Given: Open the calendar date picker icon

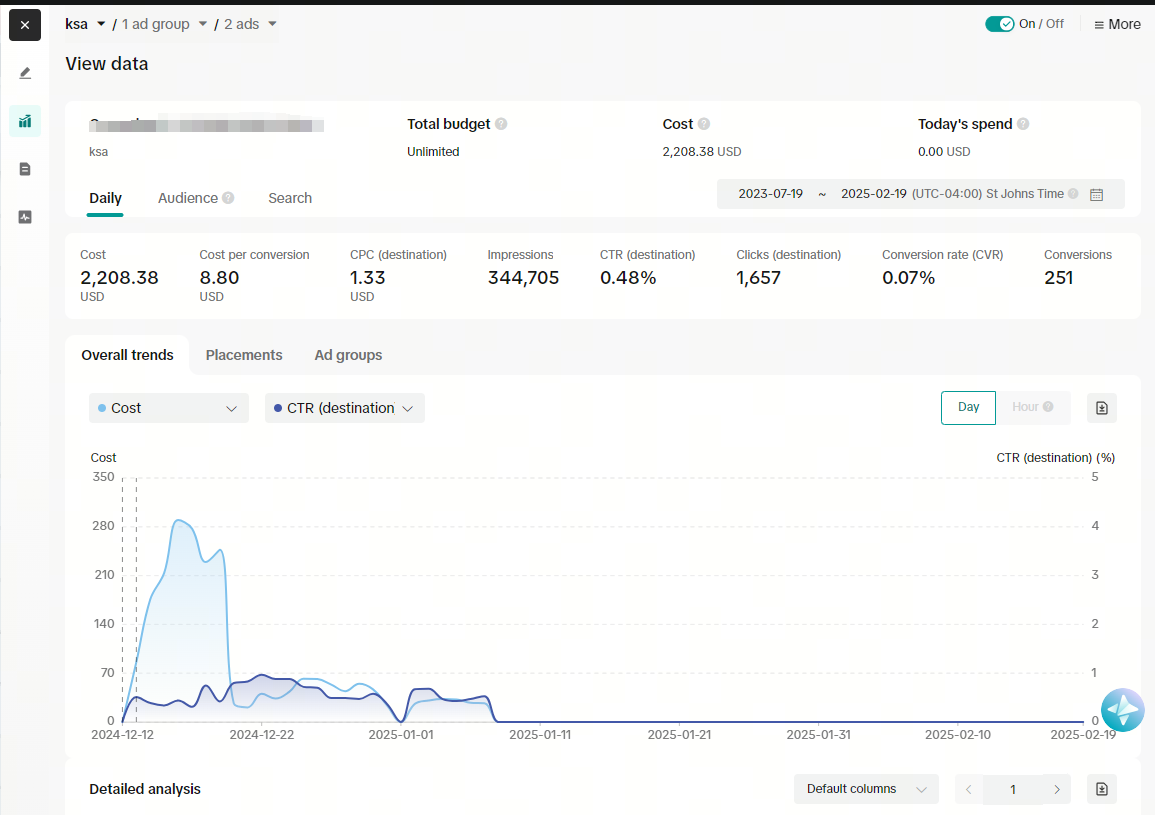Looking at the screenshot, I should pyautogui.click(x=1096, y=195).
